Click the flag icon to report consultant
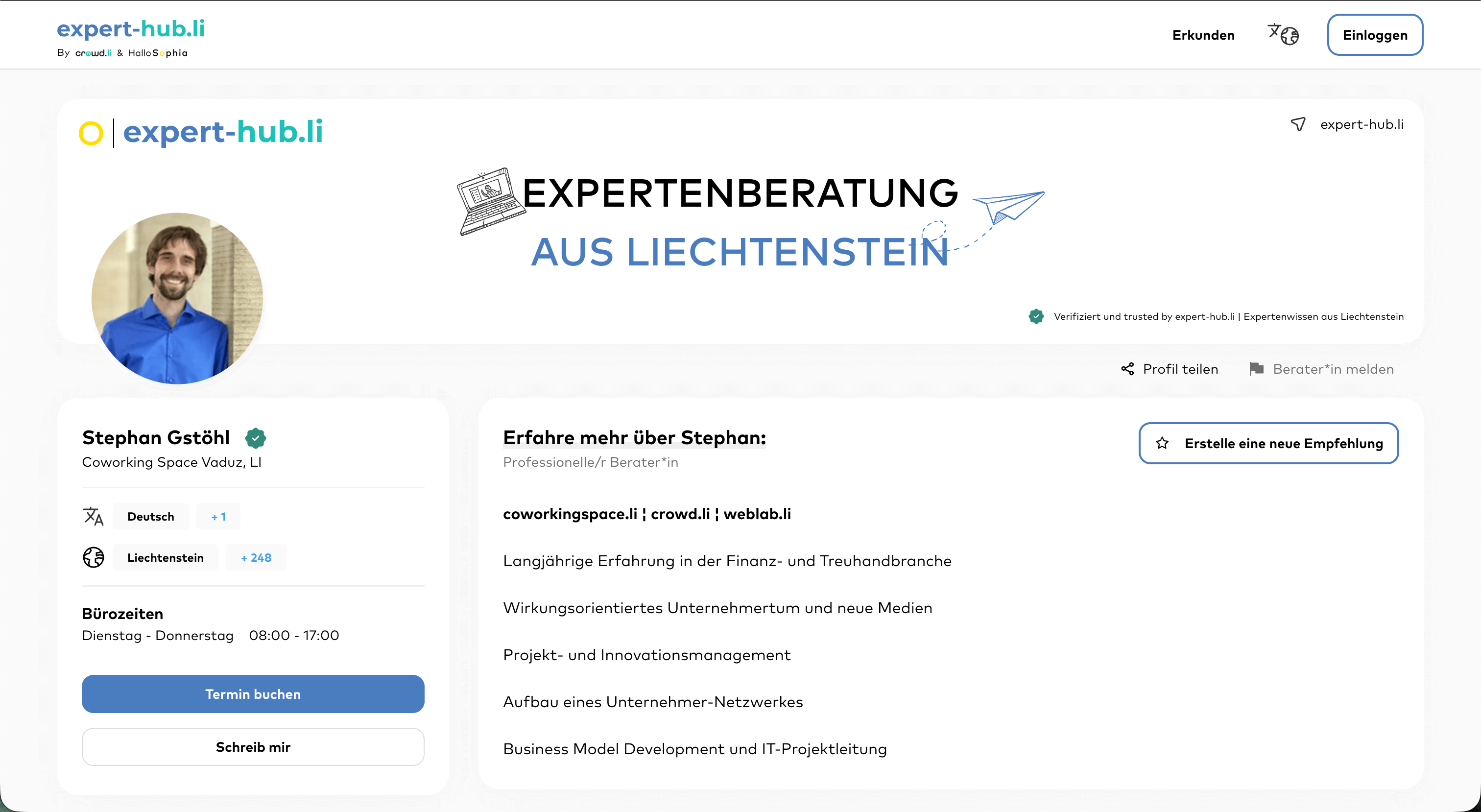1481x812 pixels. pyautogui.click(x=1256, y=369)
